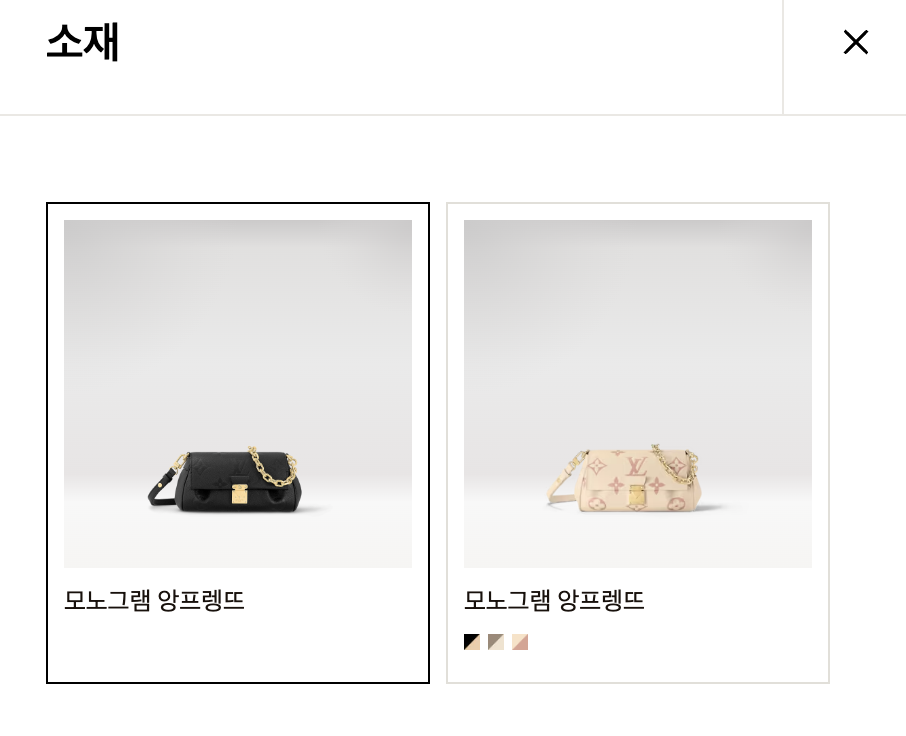Image resolution: width=906 pixels, height=736 pixels.
Task: Click the gold chain on black bag
Action: pos(273,466)
